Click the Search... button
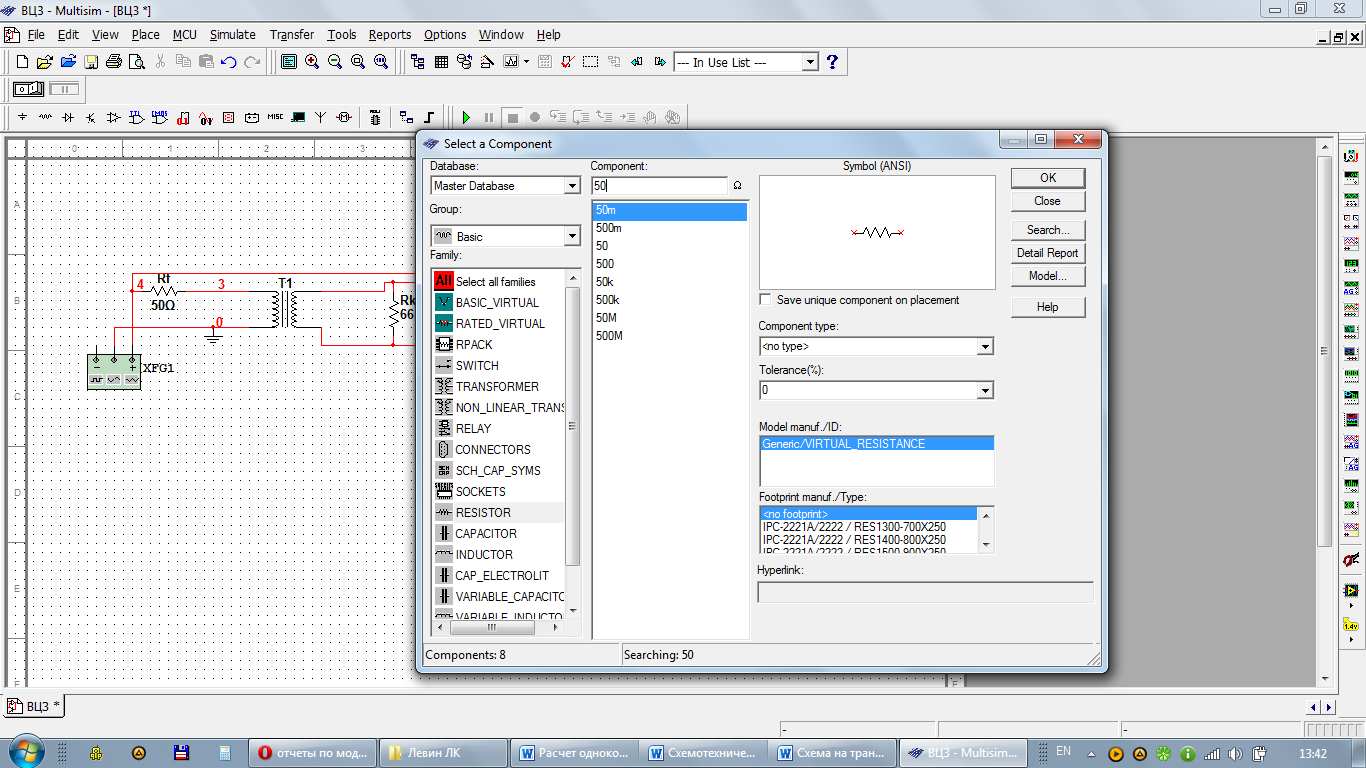Image resolution: width=1366 pixels, height=768 pixels. pyautogui.click(x=1047, y=230)
